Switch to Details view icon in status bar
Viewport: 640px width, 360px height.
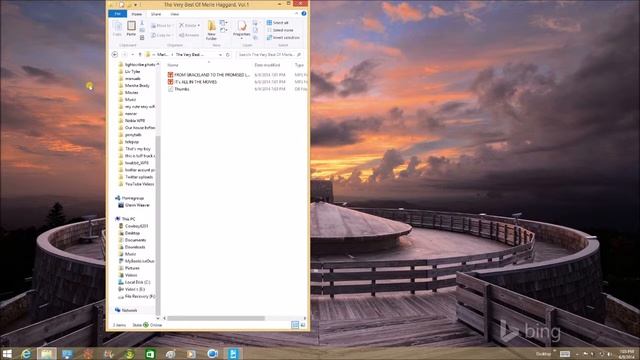(x=295, y=325)
